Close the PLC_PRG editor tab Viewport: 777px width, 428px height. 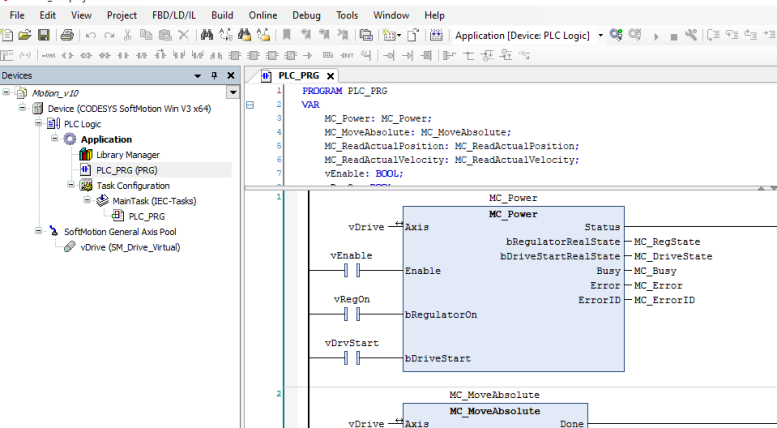[x=329, y=76]
